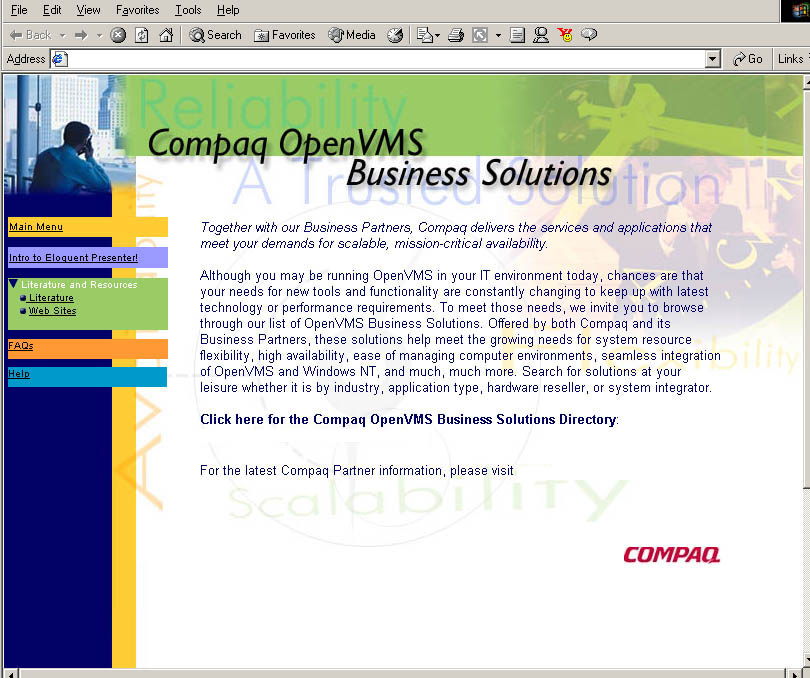Image resolution: width=810 pixels, height=678 pixels.
Task: Print the page with the printer icon
Action: pos(456,35)
